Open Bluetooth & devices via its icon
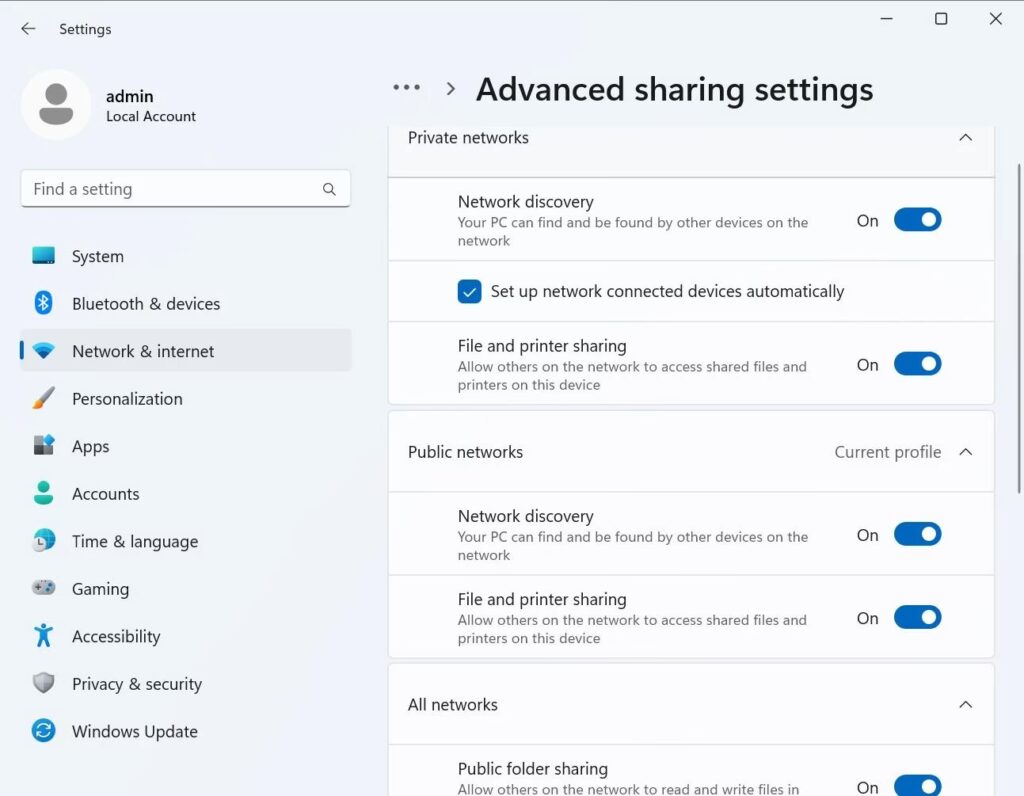Image resolution: width=1024 pixels, height=796 pixels. 43,303
